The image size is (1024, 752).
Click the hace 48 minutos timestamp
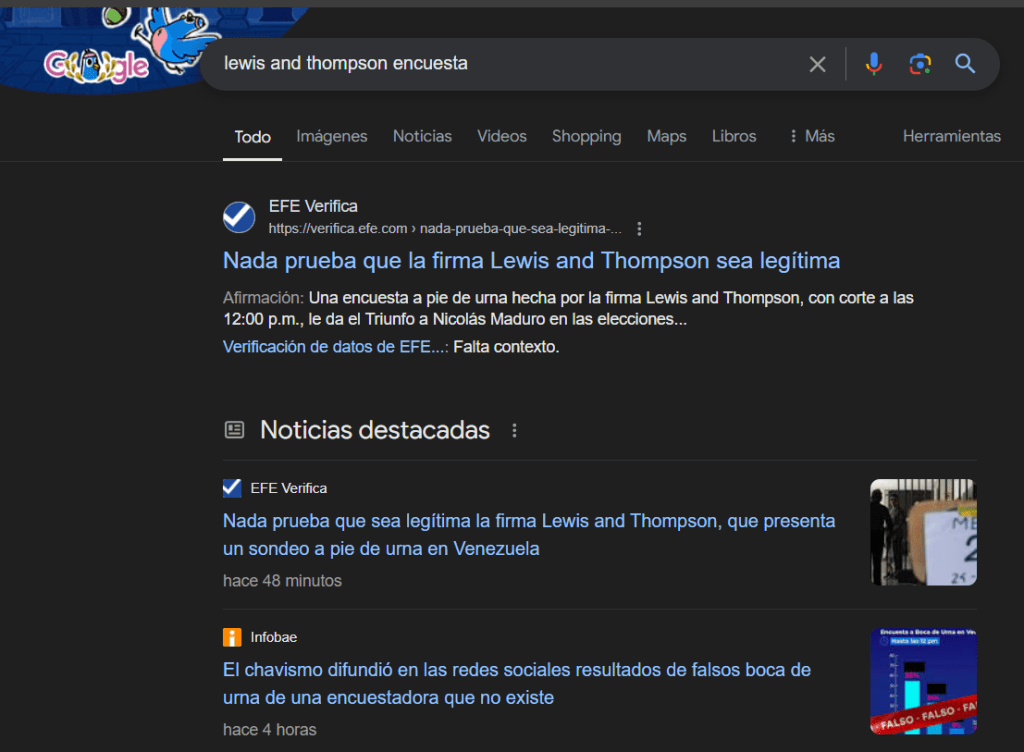click(282, 581)
